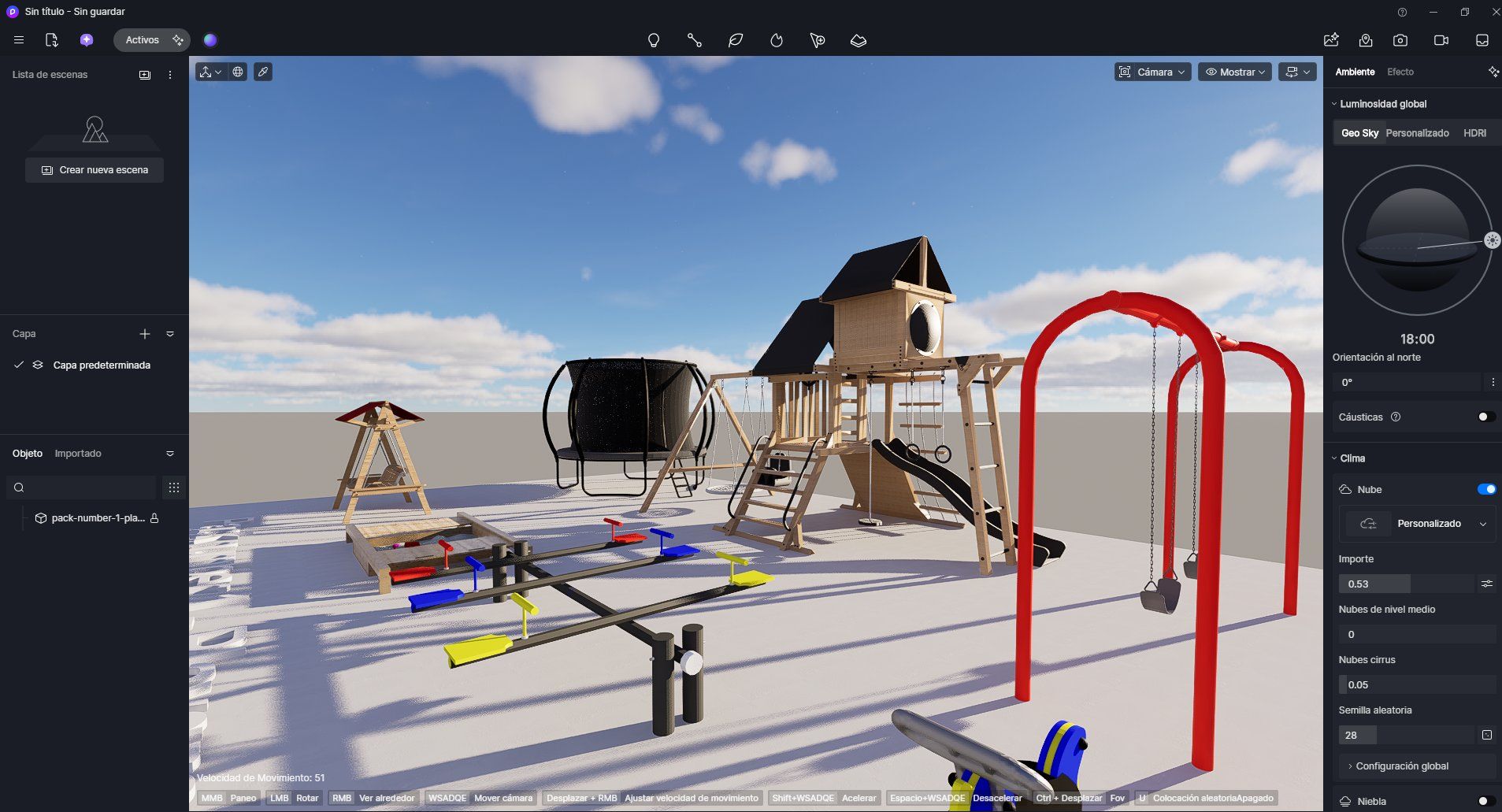
Task: Click the eyedropper picker icon
Action: click(x=263, y=72)
